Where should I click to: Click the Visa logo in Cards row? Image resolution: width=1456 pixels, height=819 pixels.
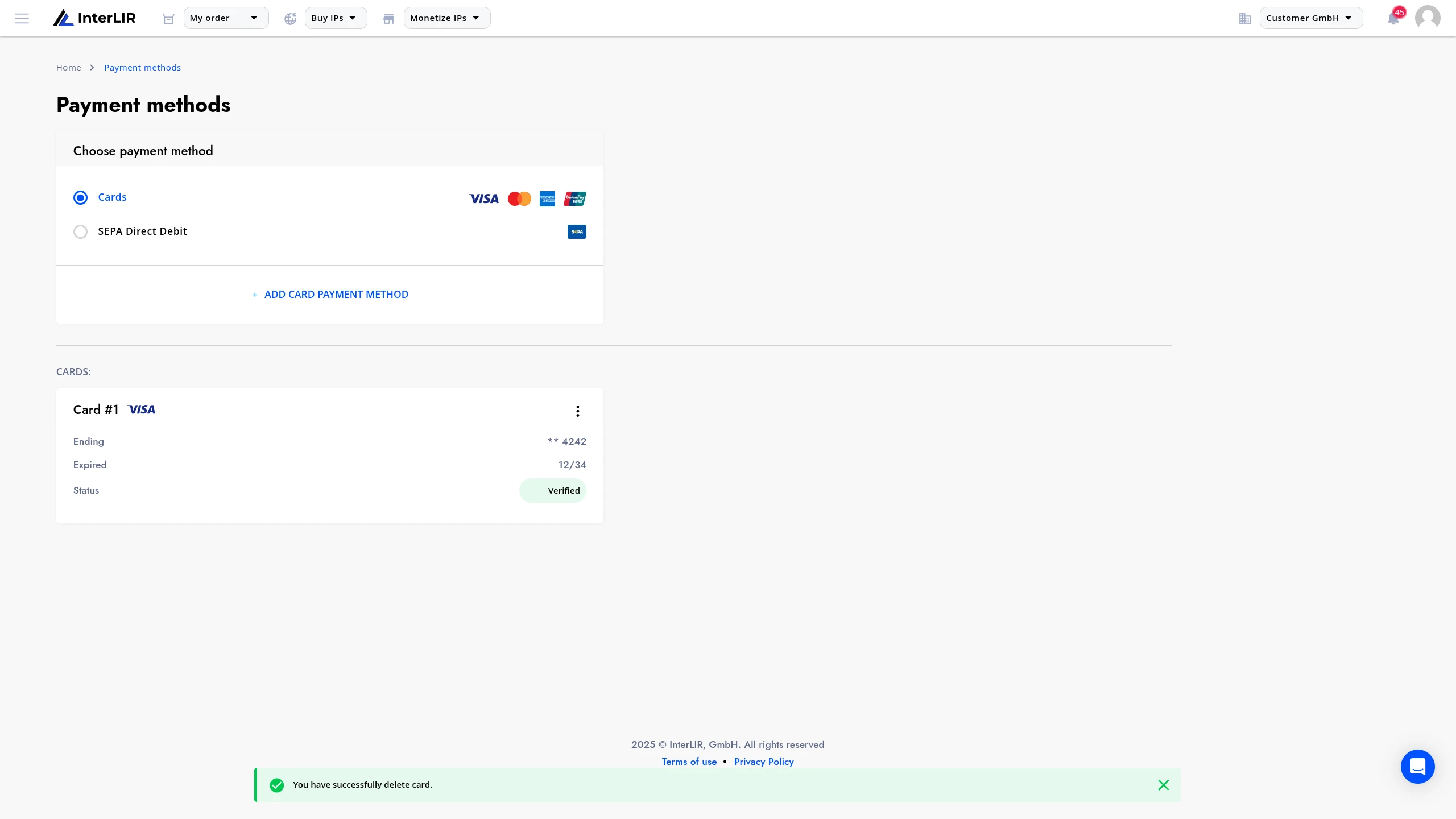point(484,198)
